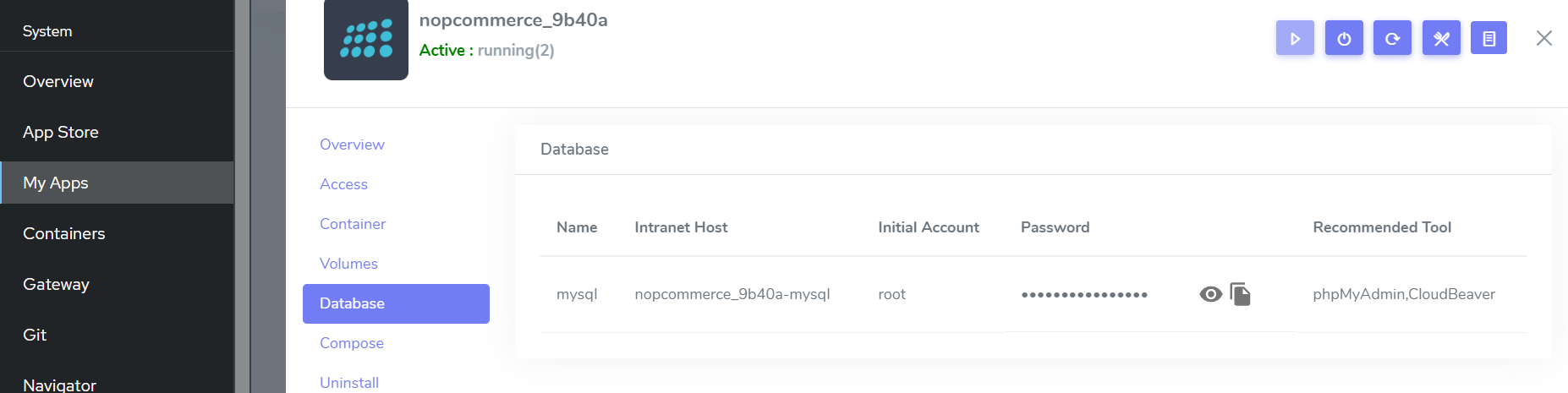This screenshot has width=1568, height=393.
Task: Open the Gateway sidebar item
Action: point(56,284)
